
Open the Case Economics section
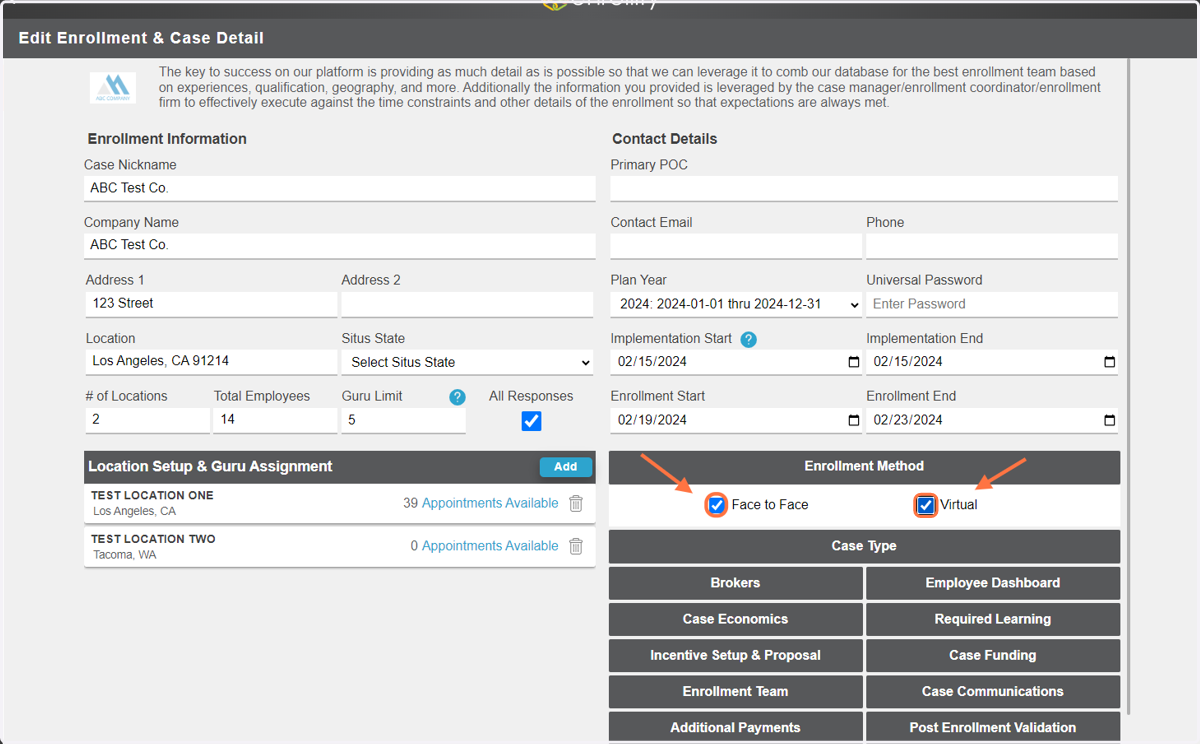click(735, 619)
